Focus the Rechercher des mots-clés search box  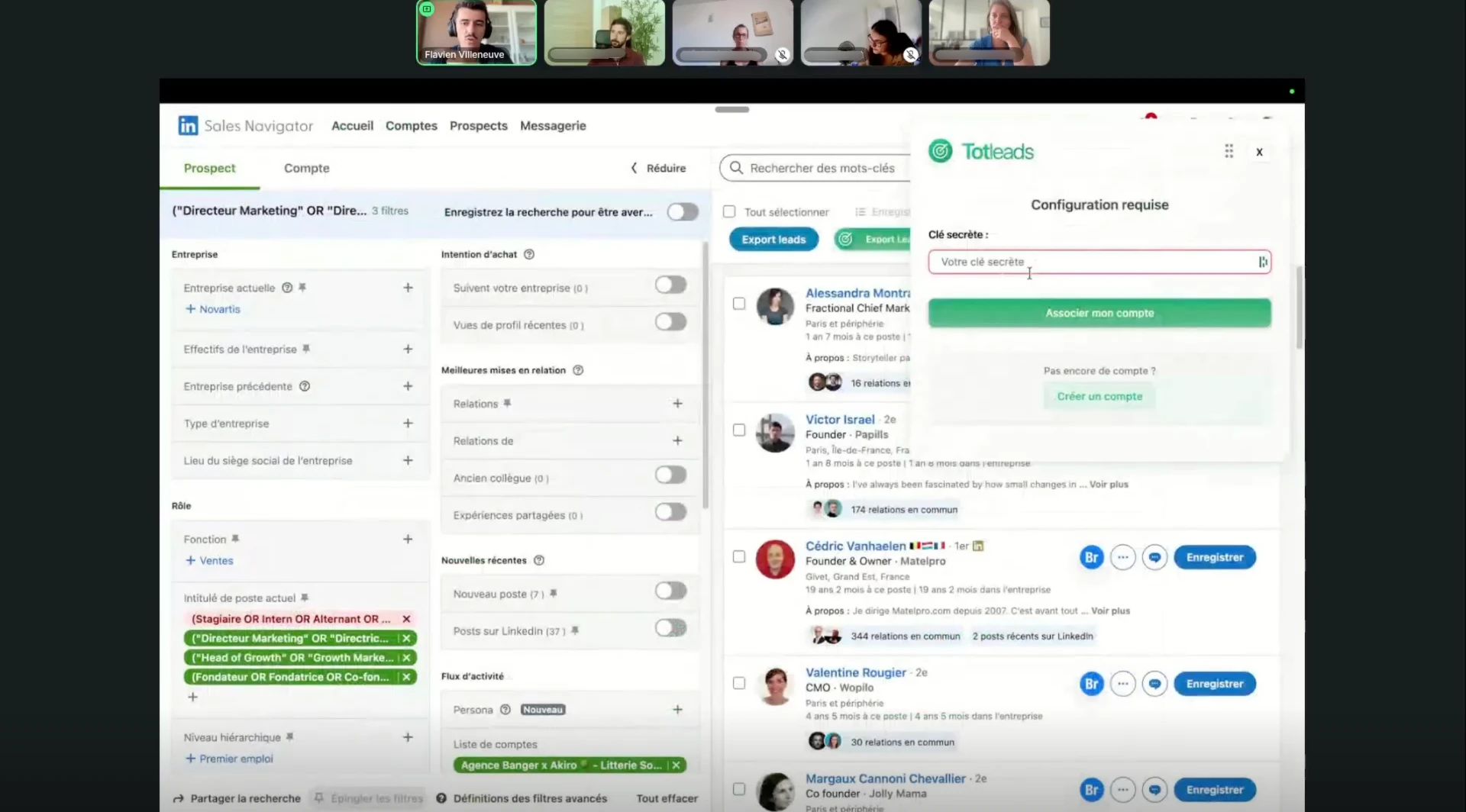(815, 168)
